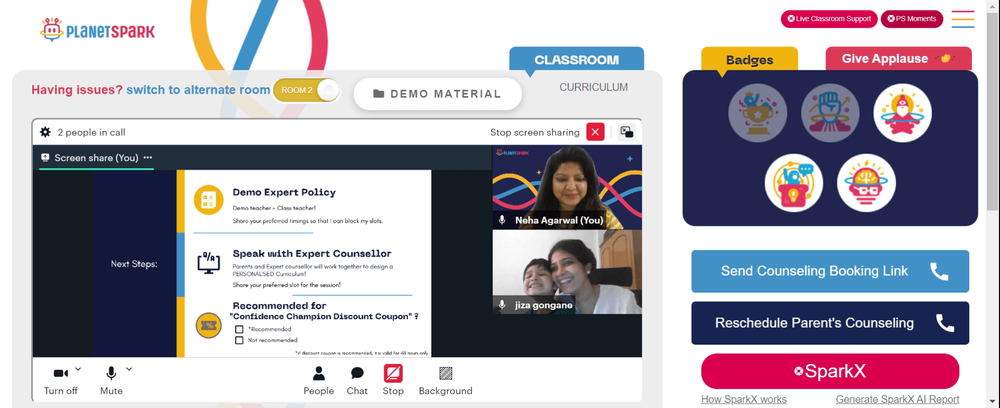
Task: Open PS Moments button
Action: (911, 18)
